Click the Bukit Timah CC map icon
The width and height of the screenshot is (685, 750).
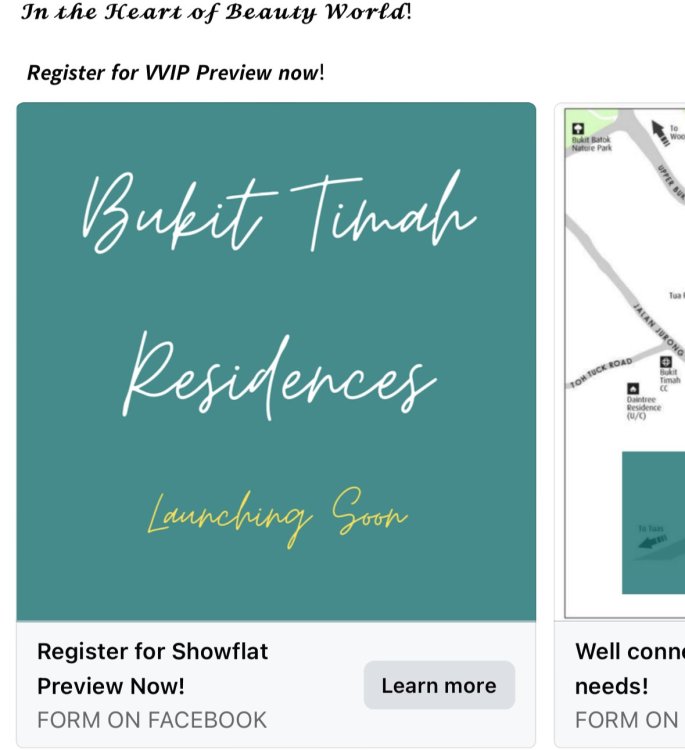[x=665, y=362]
